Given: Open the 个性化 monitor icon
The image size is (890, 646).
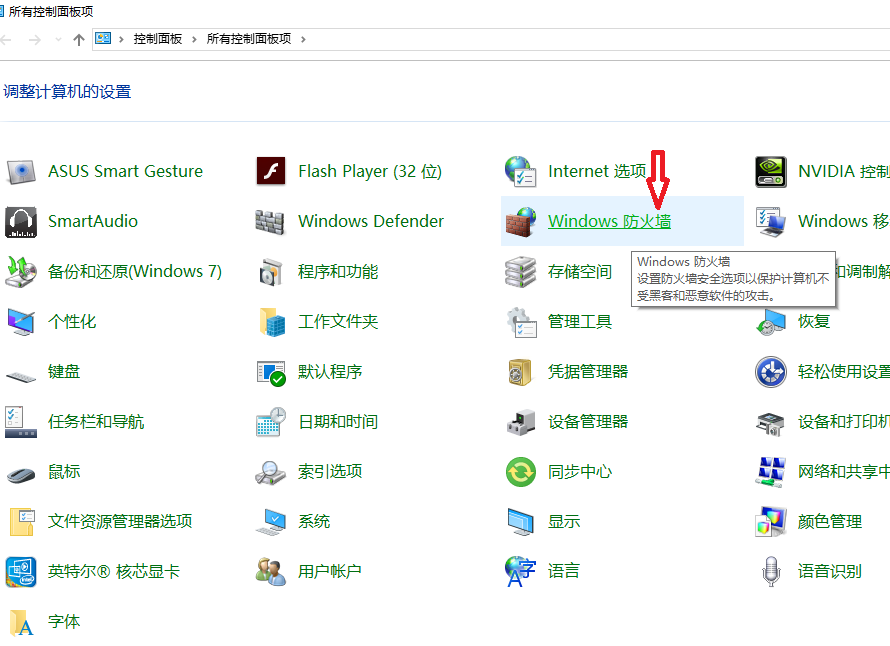Looking at the screenshot, I should 21,322.
